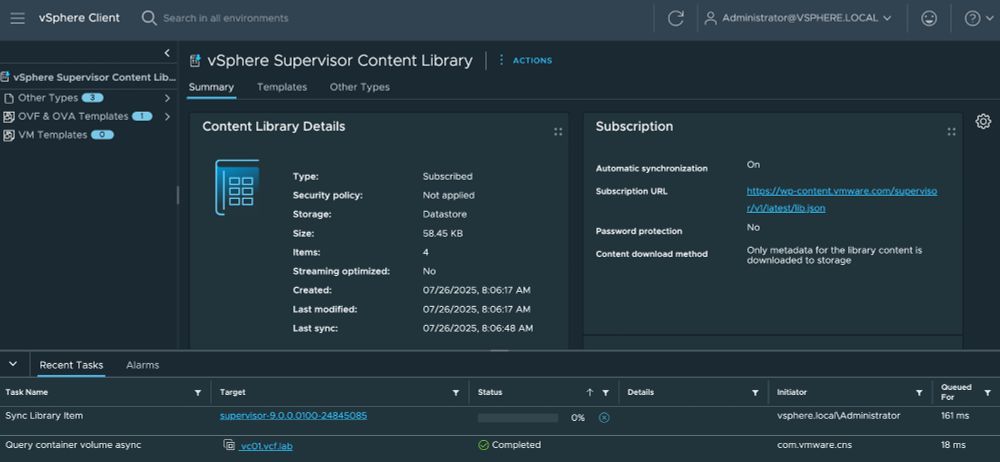Click Subscription card drag handle
The width and height of the screenshot is (1000, 462).
tap(952, 131)
